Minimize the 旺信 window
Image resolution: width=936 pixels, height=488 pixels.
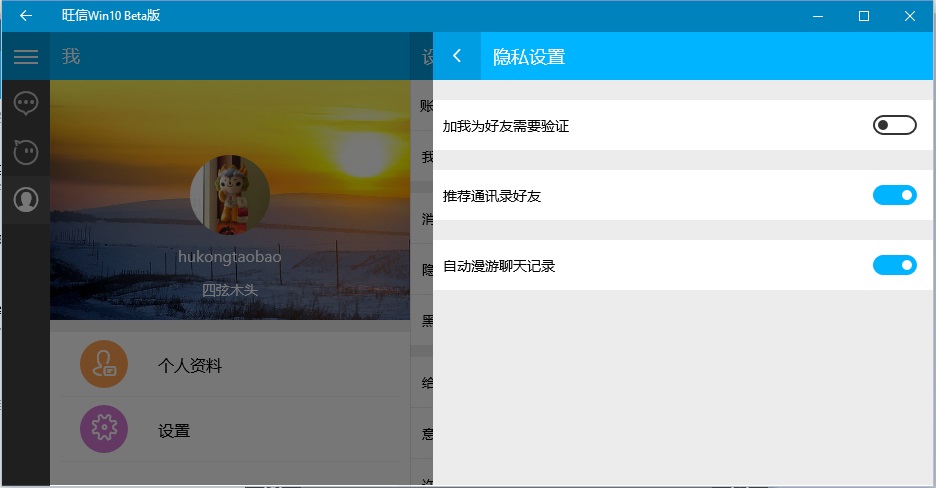click(x=818, y=16)
